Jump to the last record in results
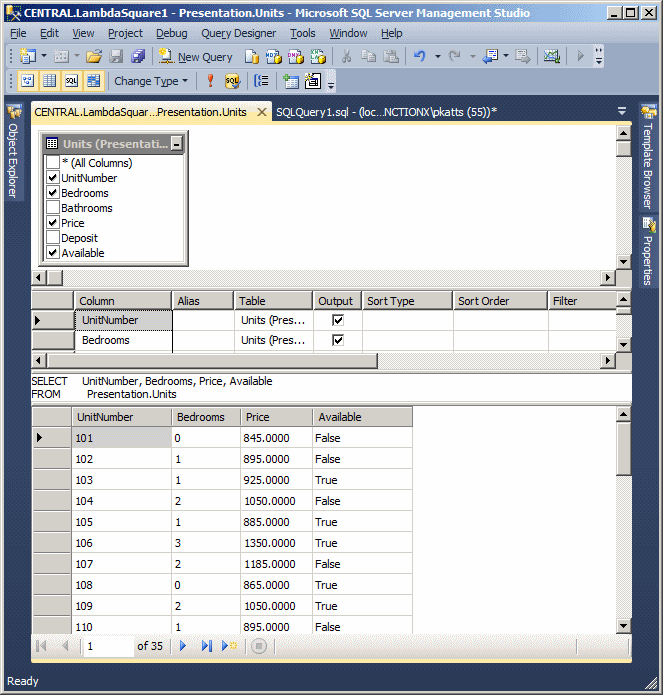Image resolution: width=663 pixels, height=695 pixels. click(207, 646)
